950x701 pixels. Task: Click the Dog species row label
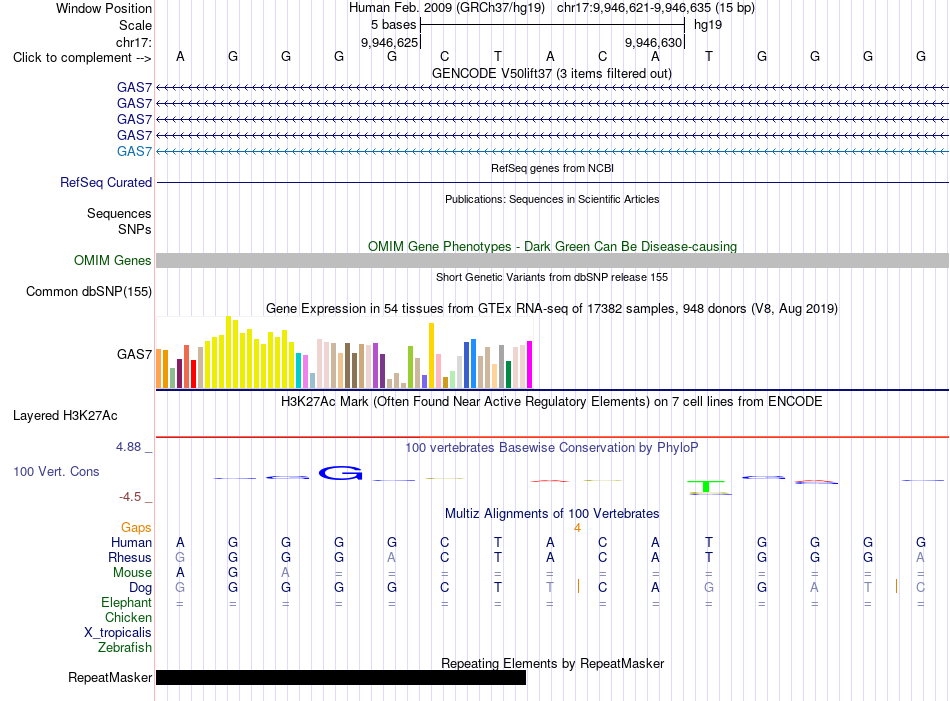click(x=141, y=588)
